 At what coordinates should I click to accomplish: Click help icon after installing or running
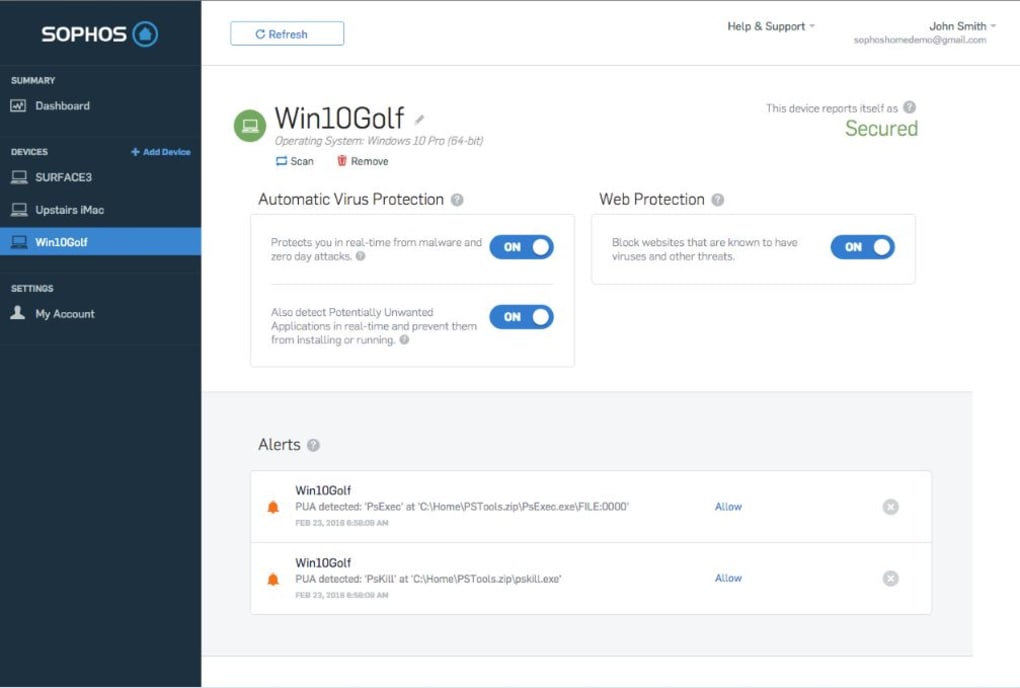click(404, 339)
